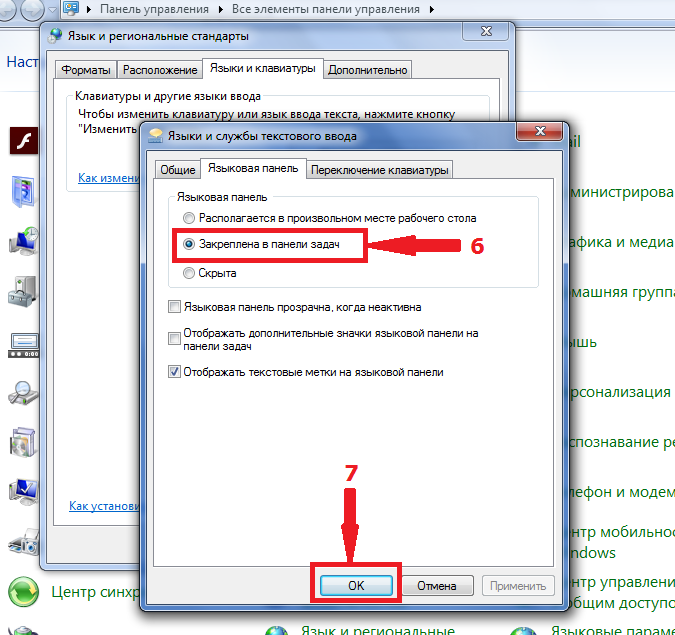Image resolution: width=675 pixels, height=635 pixels.
Task: Open the 'Мышь' control panel item
Action: click(582, 343)
